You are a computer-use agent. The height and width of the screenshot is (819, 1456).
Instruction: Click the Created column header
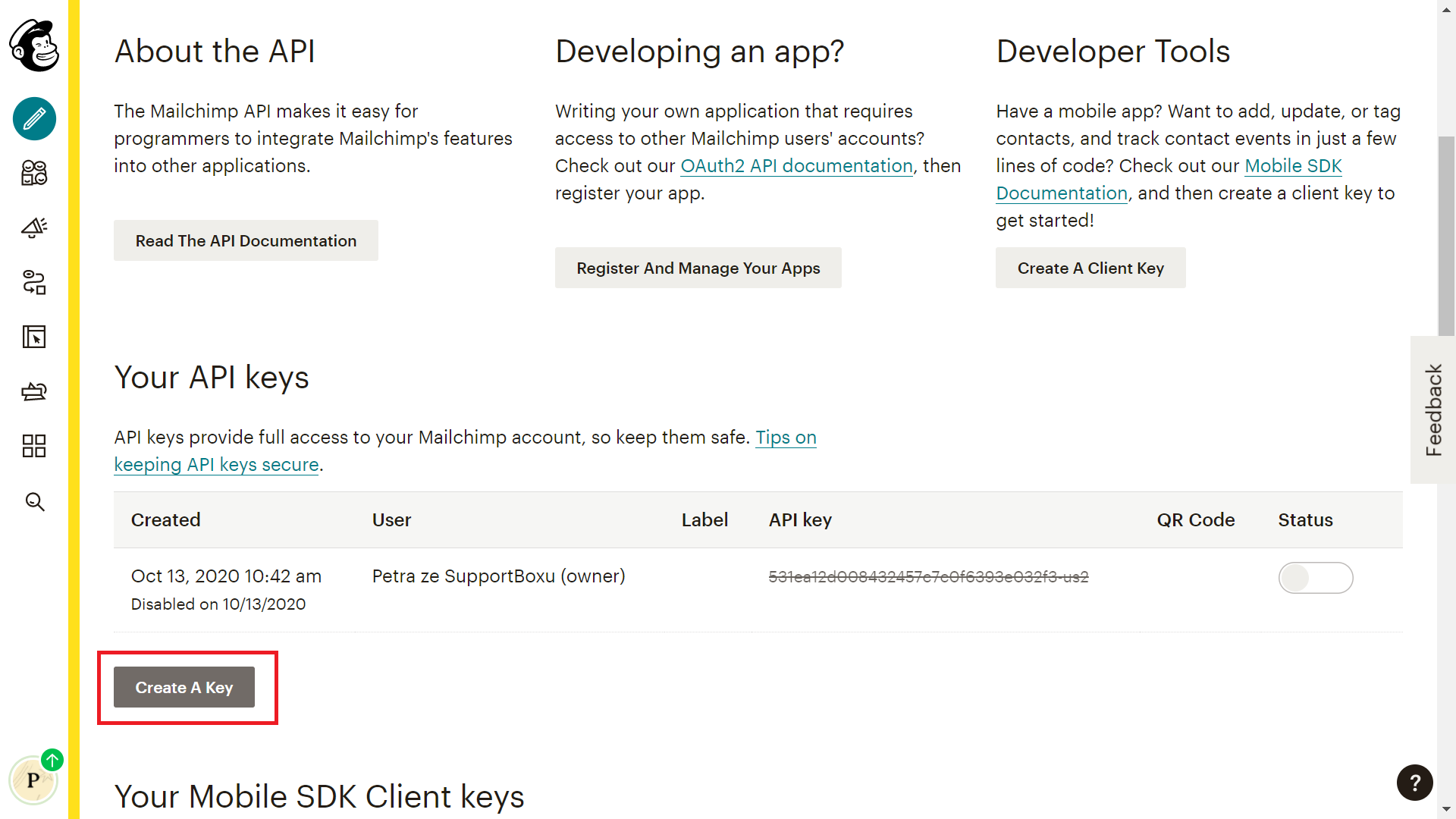(165, 519)
